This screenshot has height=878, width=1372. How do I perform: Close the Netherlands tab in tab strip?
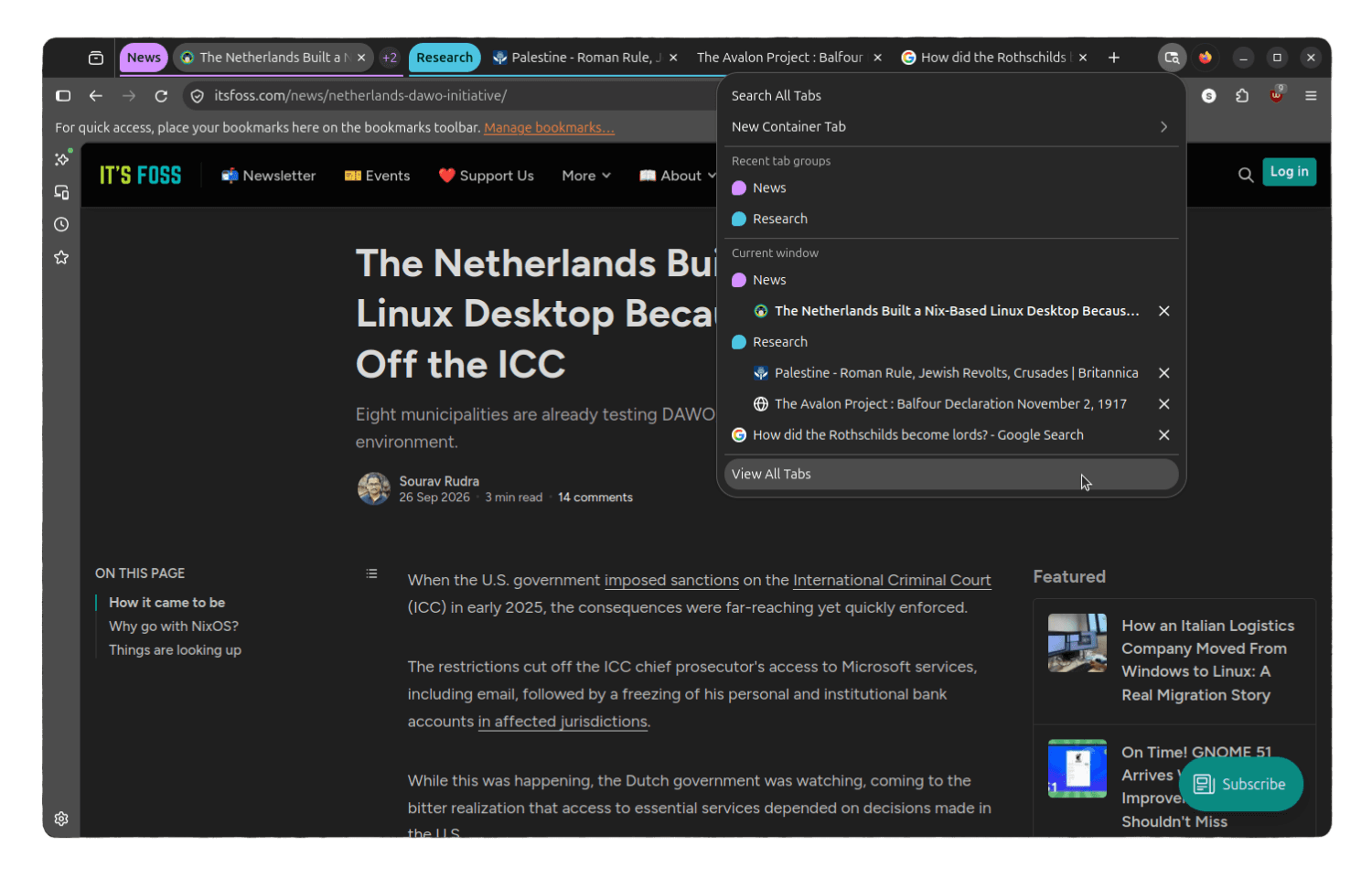click(361, 58)
